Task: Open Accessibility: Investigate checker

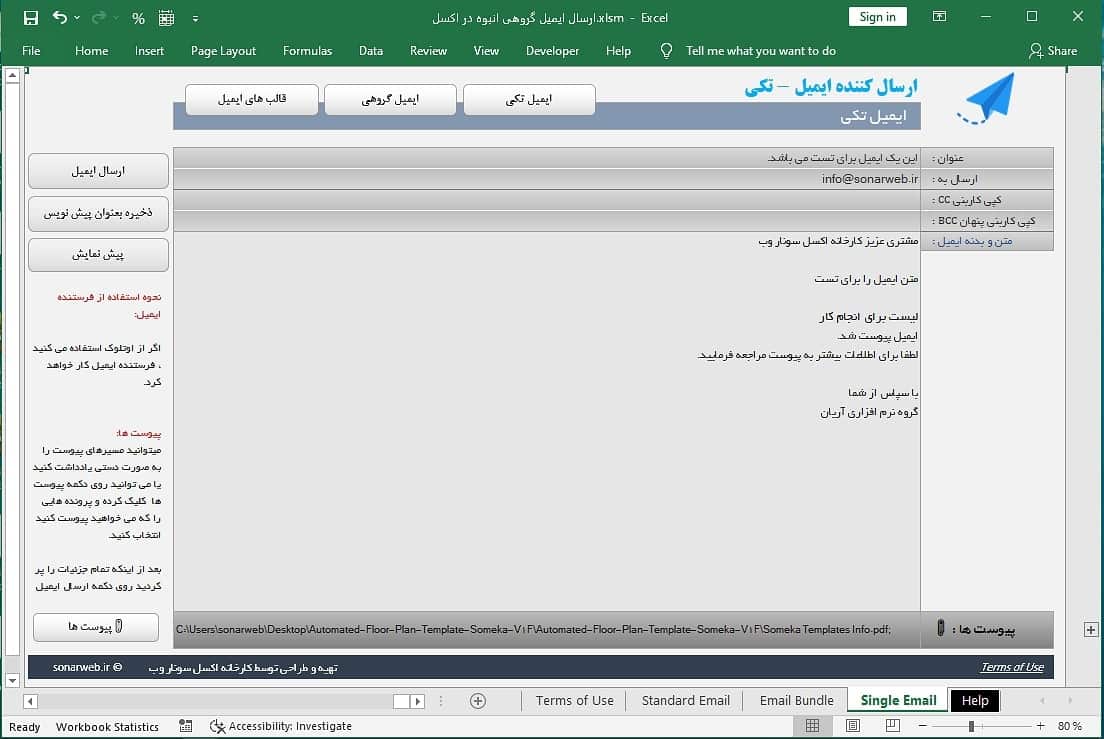Action: click(x=281, y=726)
